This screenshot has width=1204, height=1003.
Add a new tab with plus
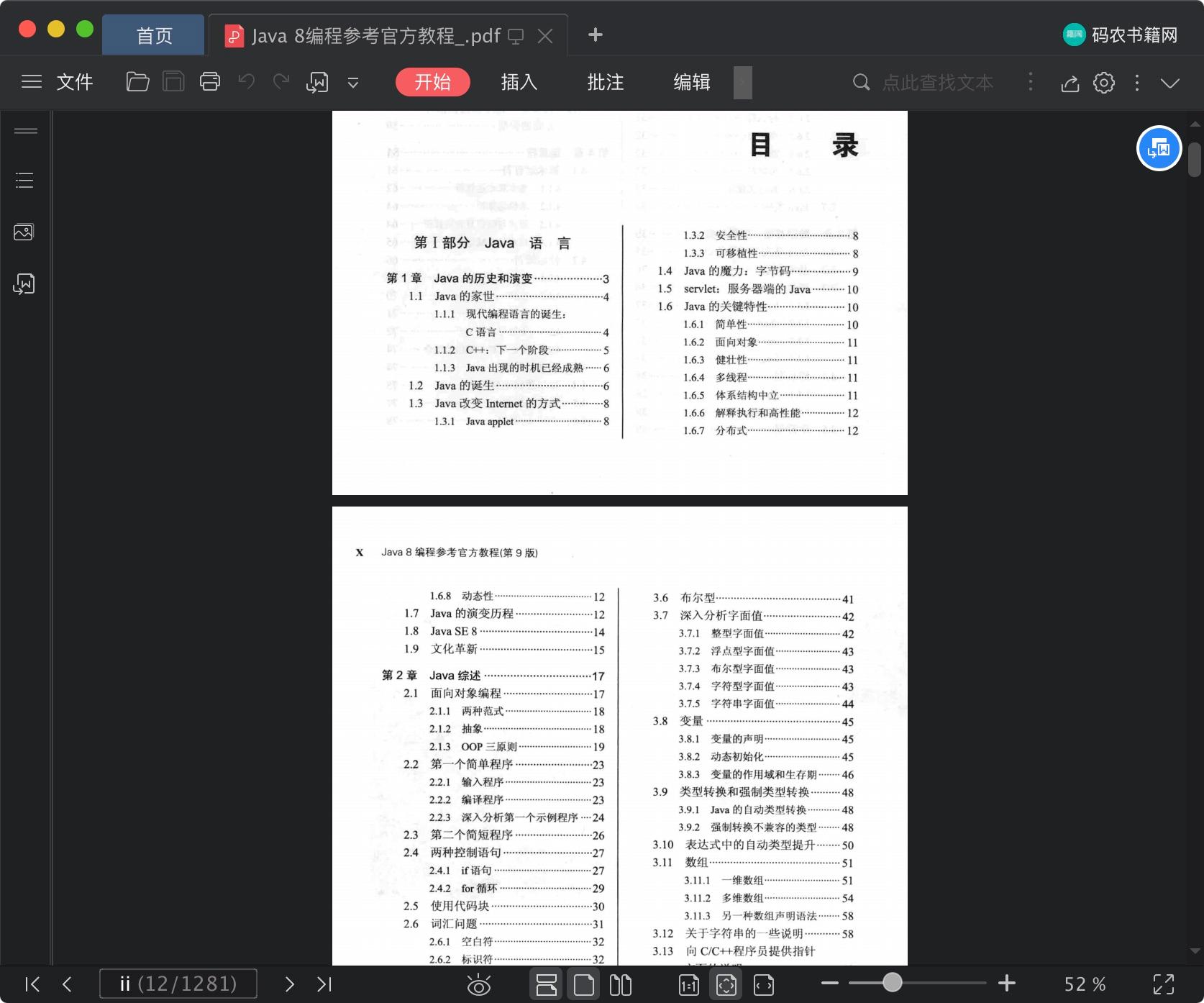click(596, 35)
